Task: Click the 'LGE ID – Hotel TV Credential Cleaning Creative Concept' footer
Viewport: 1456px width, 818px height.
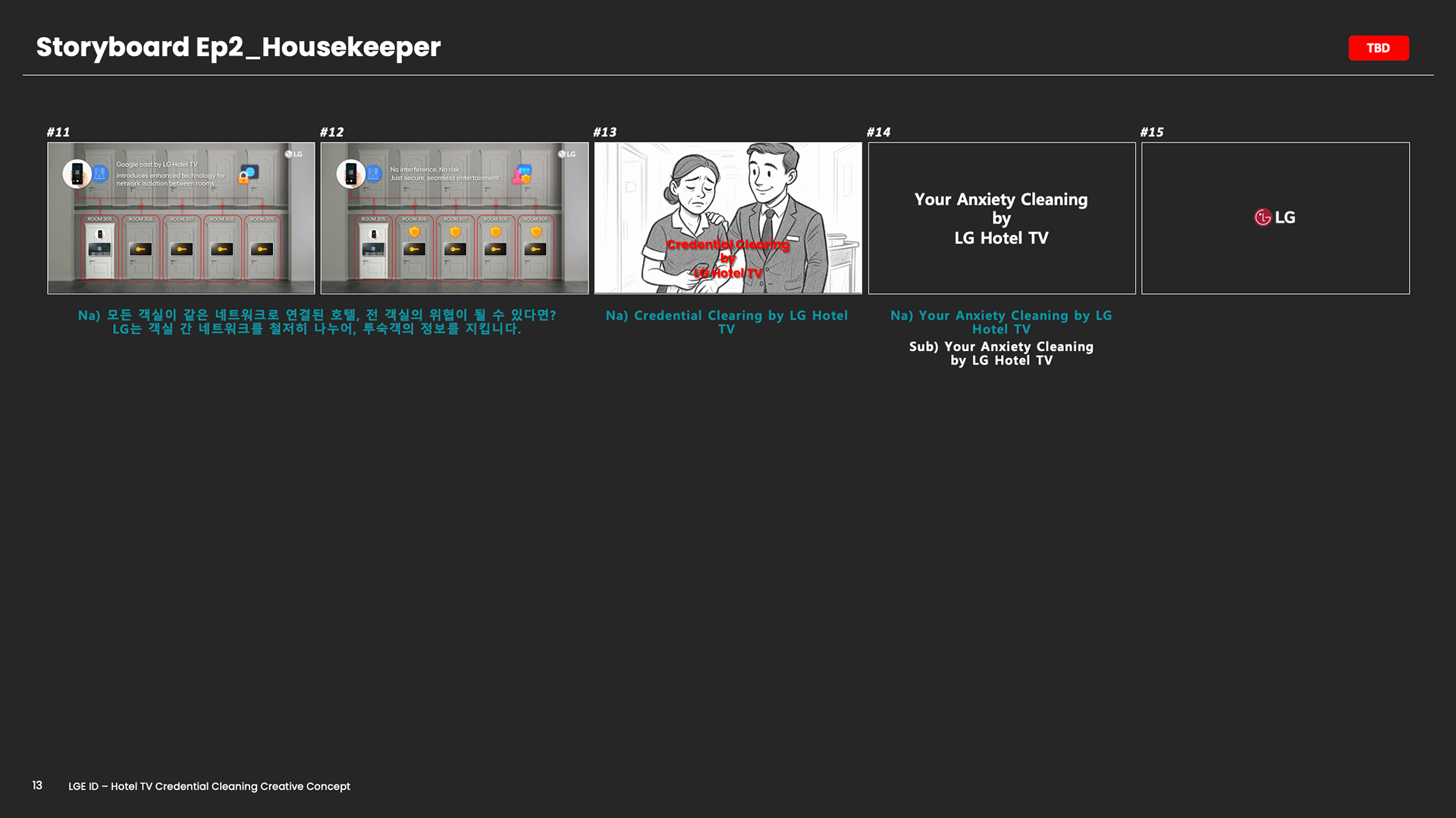Action: pyautogui.click(x=209, y=786)
